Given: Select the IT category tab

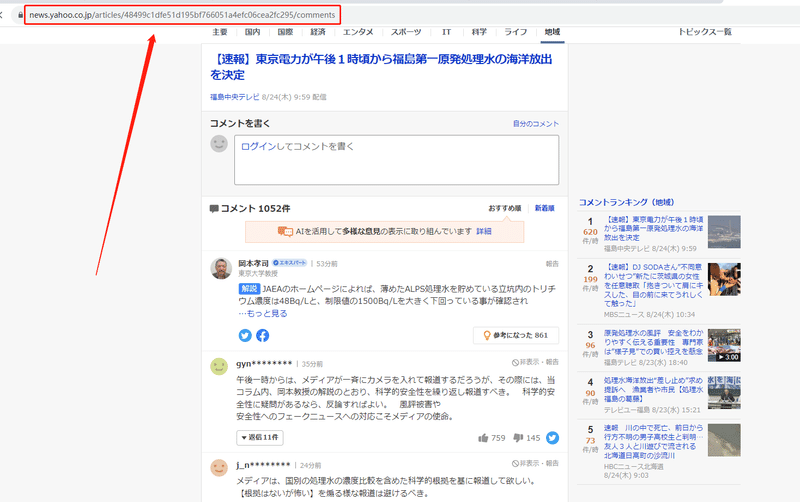Looking at the screenshot, I should pos(446,32).
